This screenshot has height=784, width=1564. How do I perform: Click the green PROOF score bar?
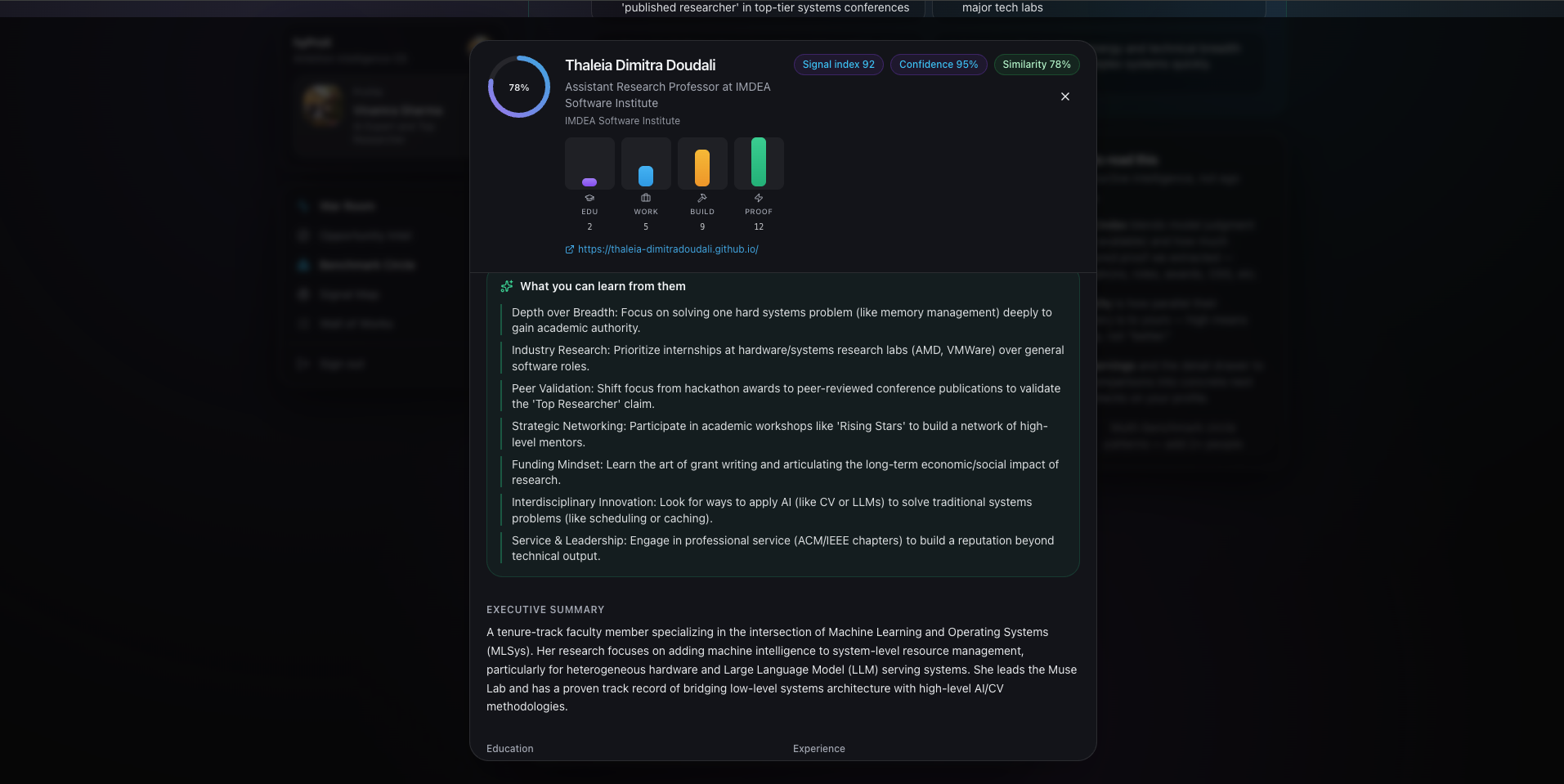click(759, 162)
